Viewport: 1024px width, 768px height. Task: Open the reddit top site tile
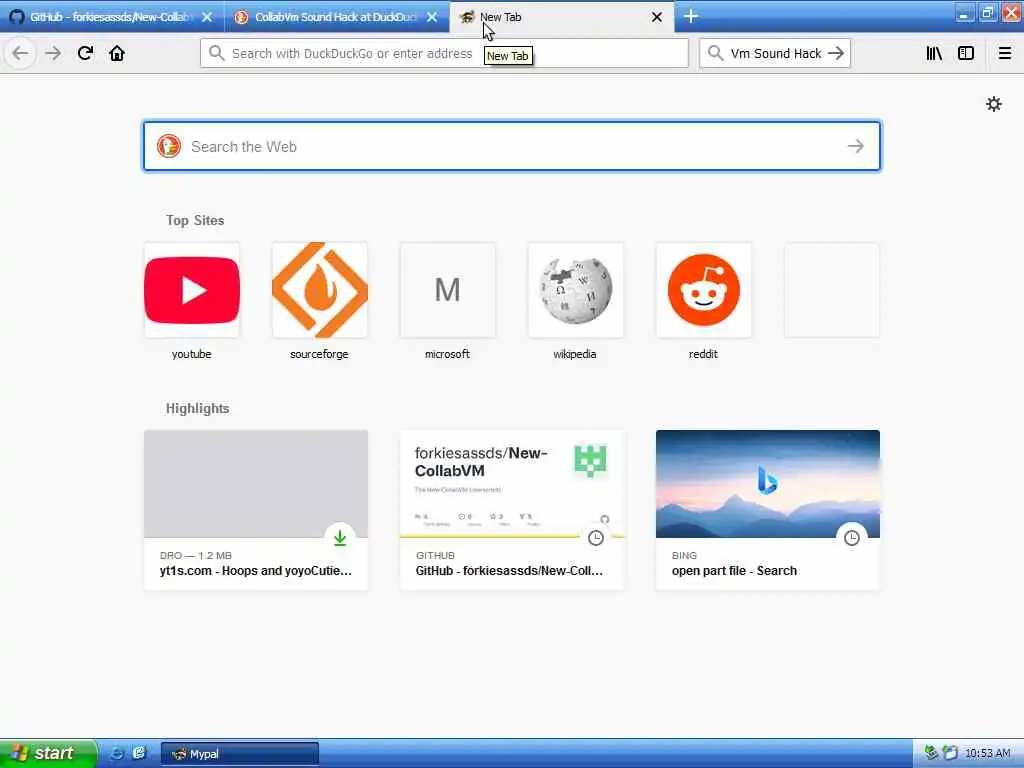coord(703,290)
